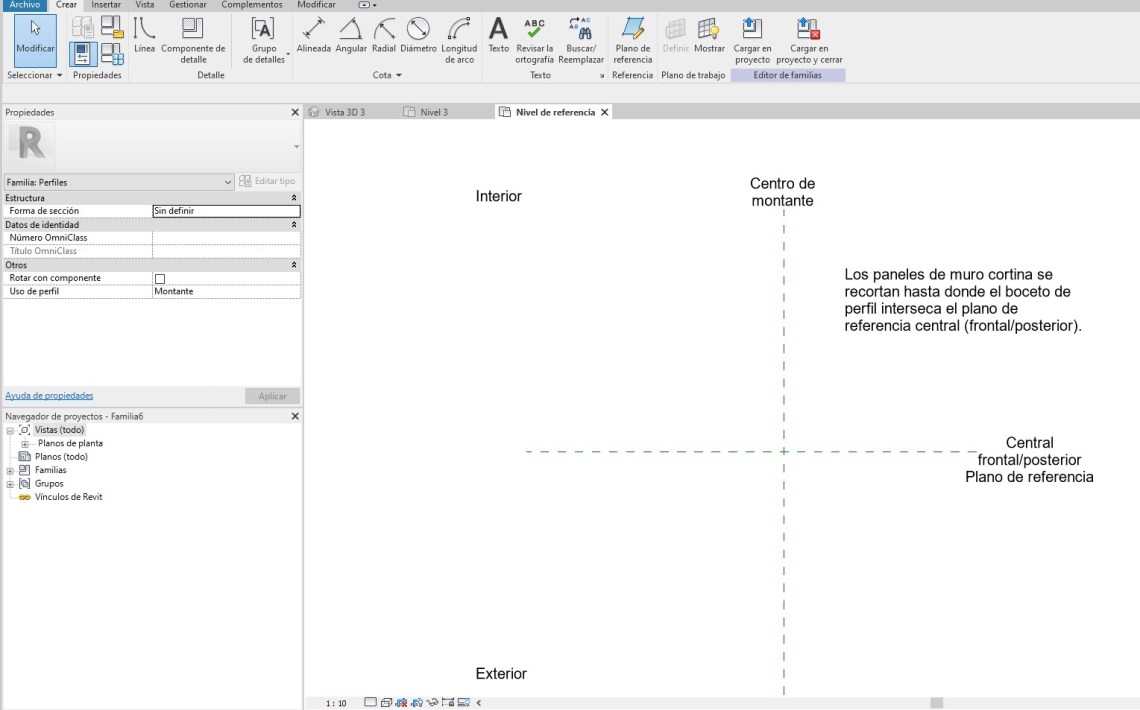The image size is (1140, 710).
Task: Select the Línea detail line tool
Action: click(144, 38)
